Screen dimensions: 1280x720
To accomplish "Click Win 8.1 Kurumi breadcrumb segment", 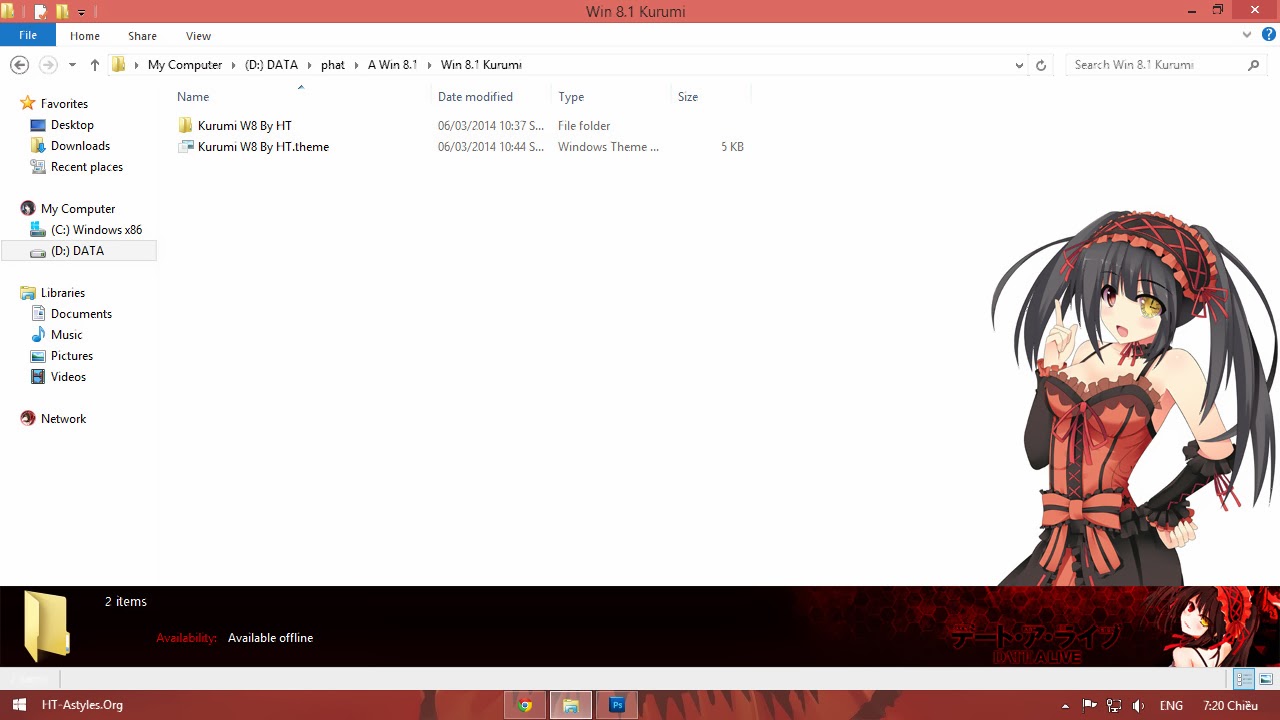I will click(481, 65).
